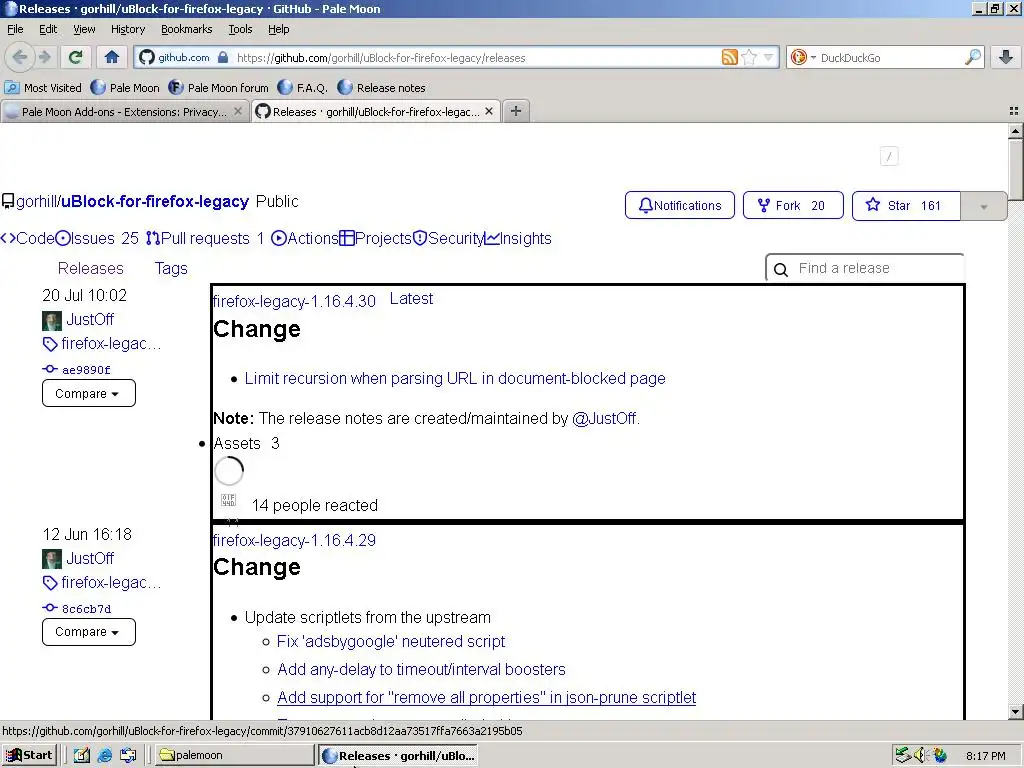Open the F.A.Q. bookmark
This screenshot has height=768, width=1024.
(302, 88)
